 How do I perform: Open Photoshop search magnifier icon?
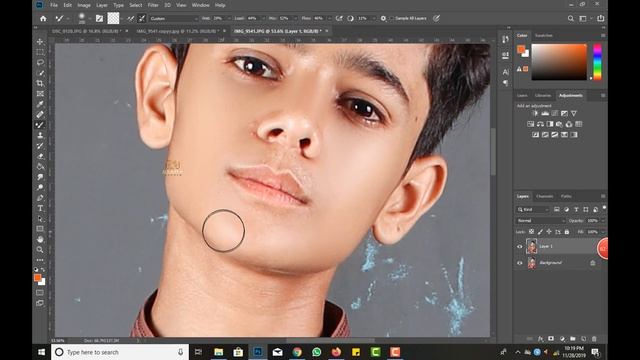click(571, 18)
